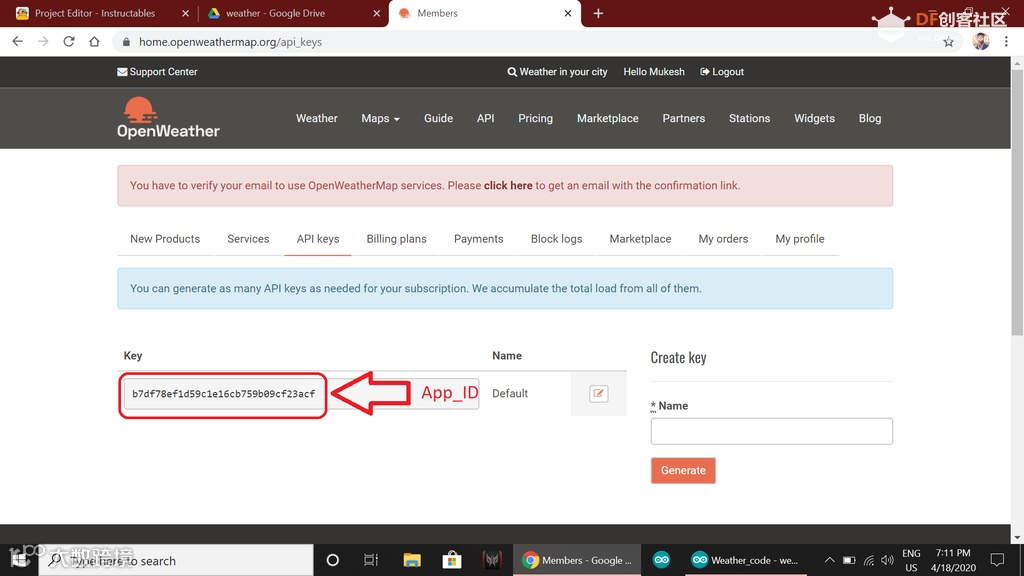Click the site padlock icon
Viewport: 1024px width, 576px height.
click(x=126, y=42)
